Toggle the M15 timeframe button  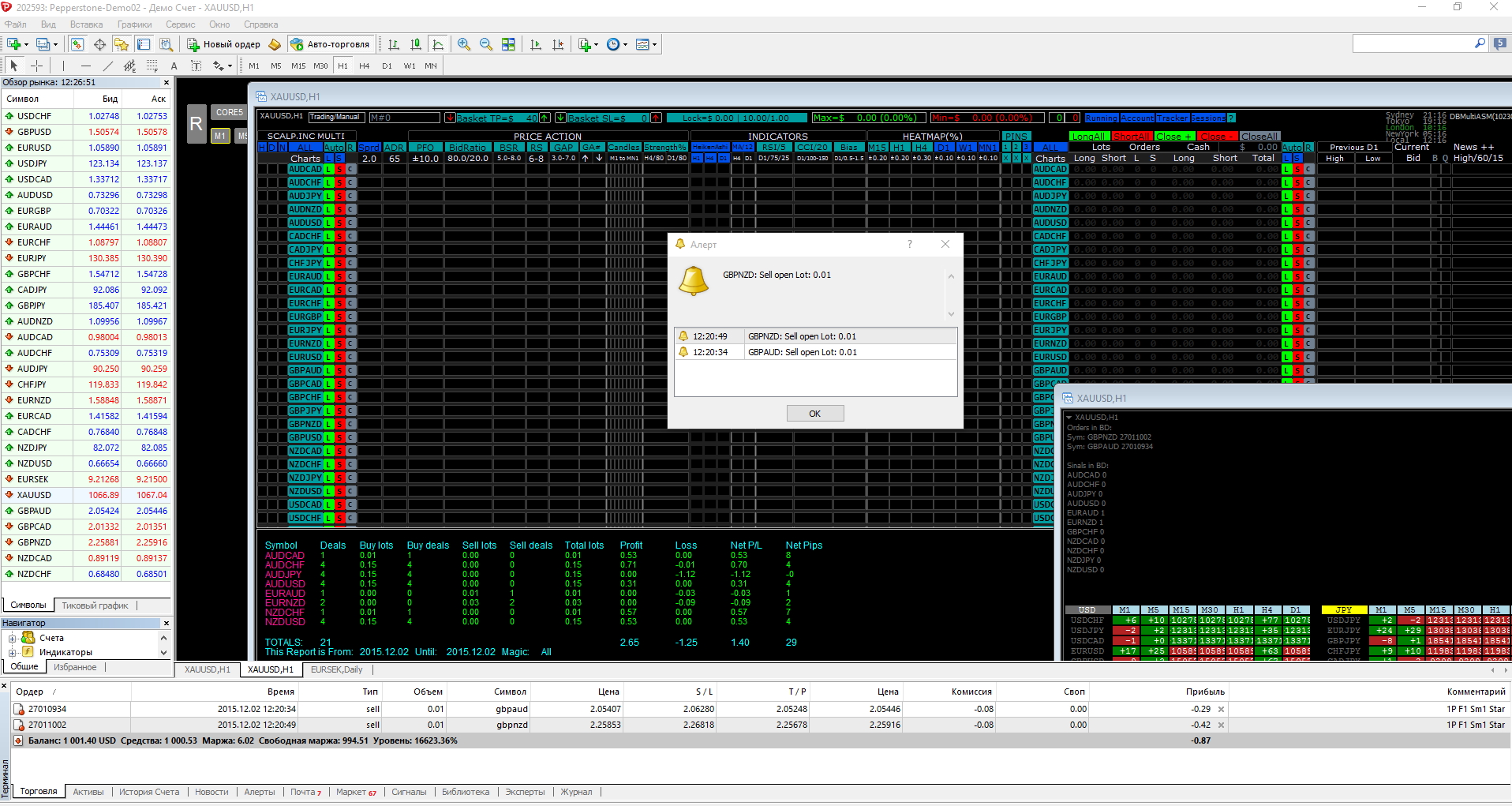click(298, 66)
